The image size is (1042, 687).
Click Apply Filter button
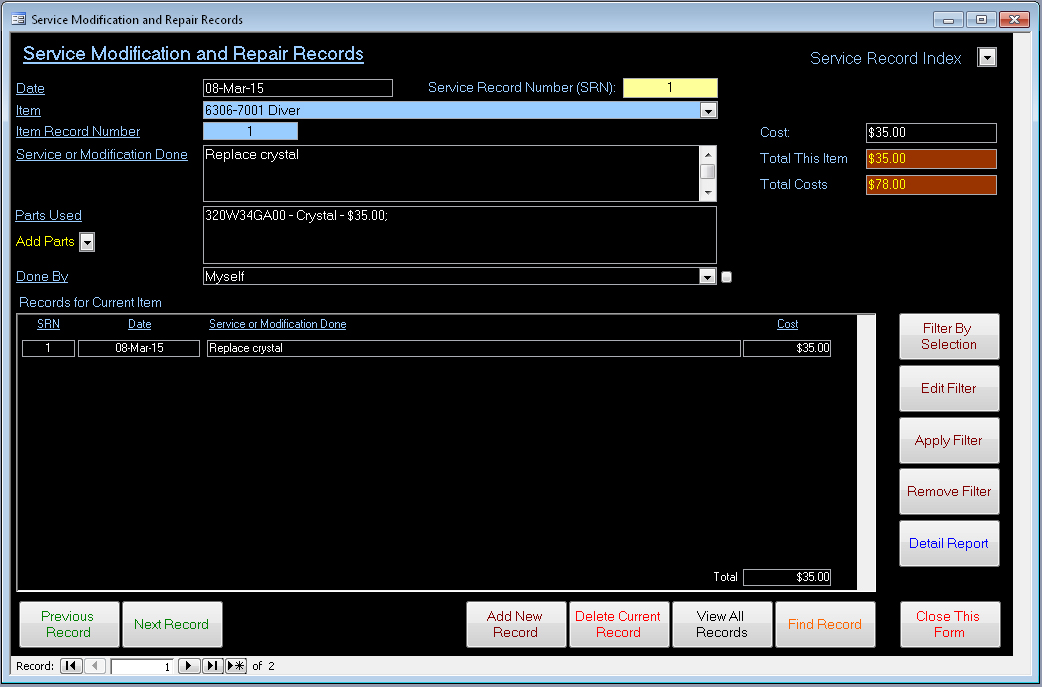point(949,440)
